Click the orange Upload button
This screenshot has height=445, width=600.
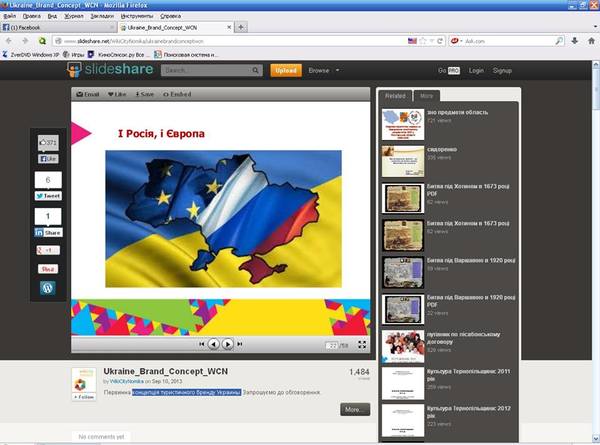pyautogui.click(x=285, y=71)
